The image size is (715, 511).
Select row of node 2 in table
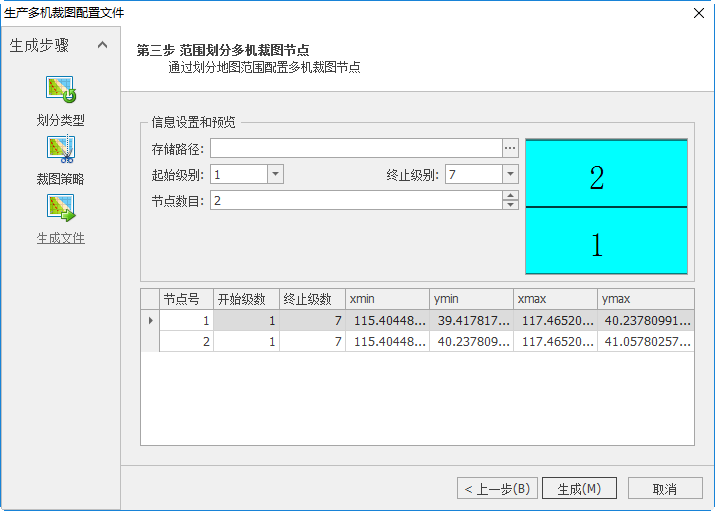coord(400,342)
